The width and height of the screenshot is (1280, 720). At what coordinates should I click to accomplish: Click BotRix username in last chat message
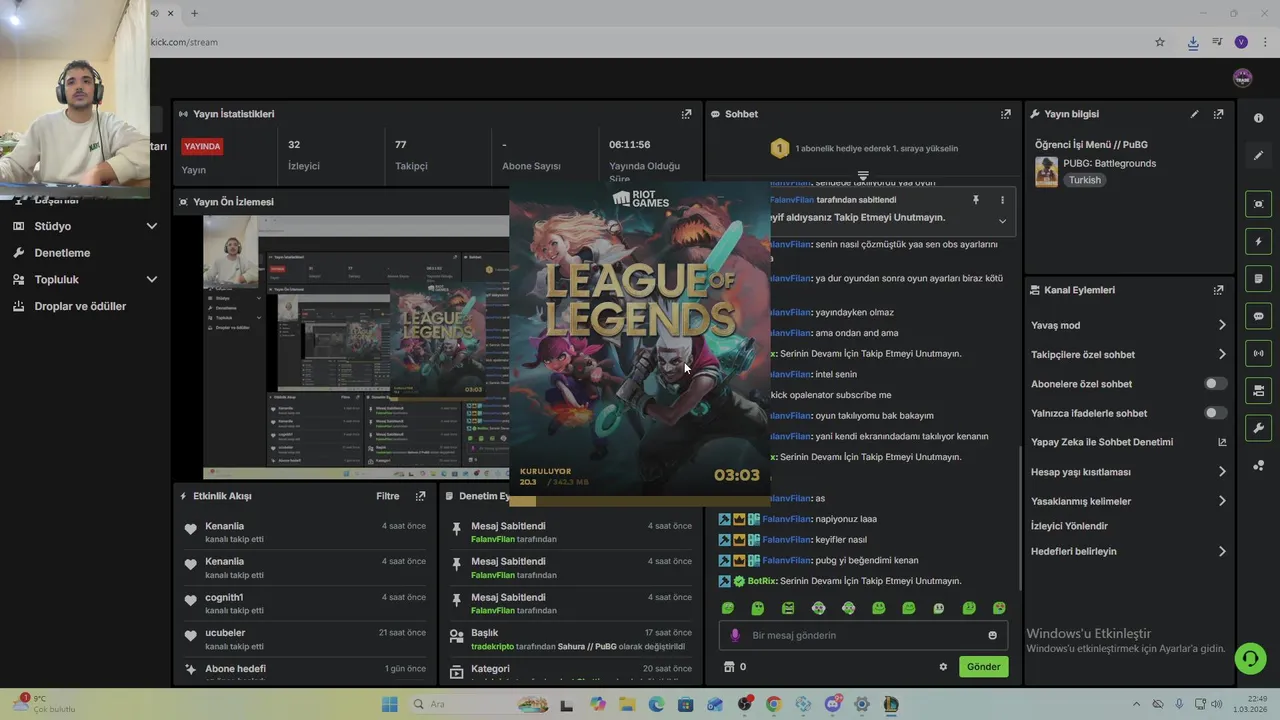(762, 581)
